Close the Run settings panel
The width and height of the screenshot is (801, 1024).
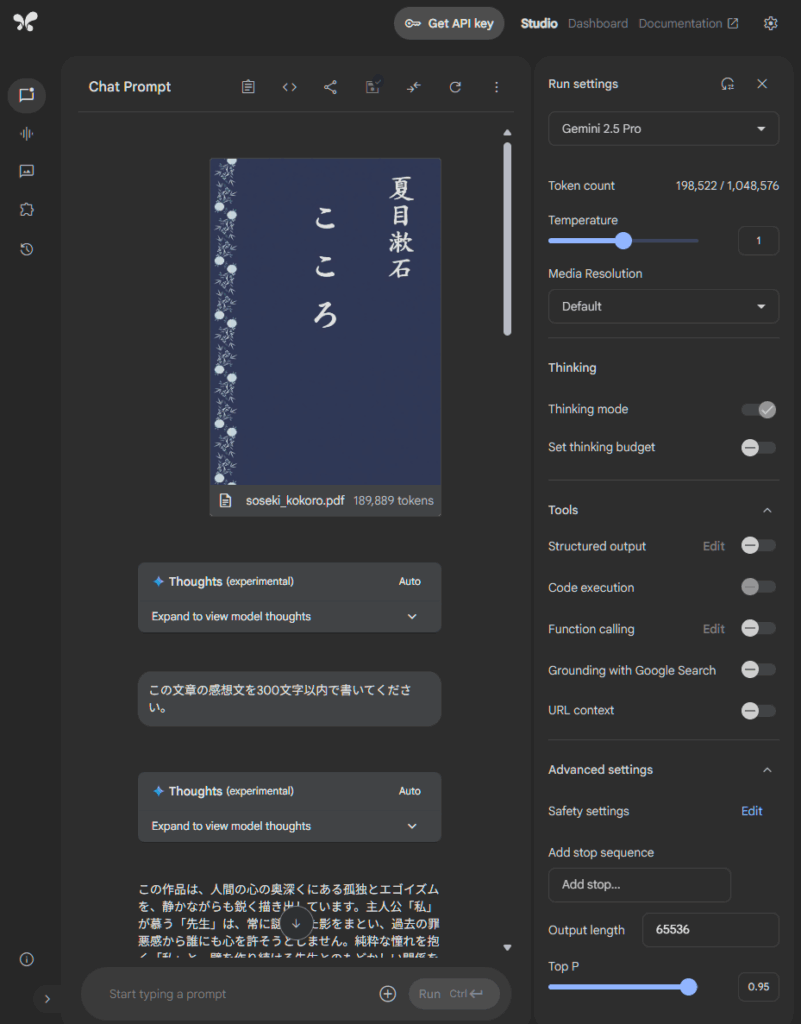click(x=762, y=84)
